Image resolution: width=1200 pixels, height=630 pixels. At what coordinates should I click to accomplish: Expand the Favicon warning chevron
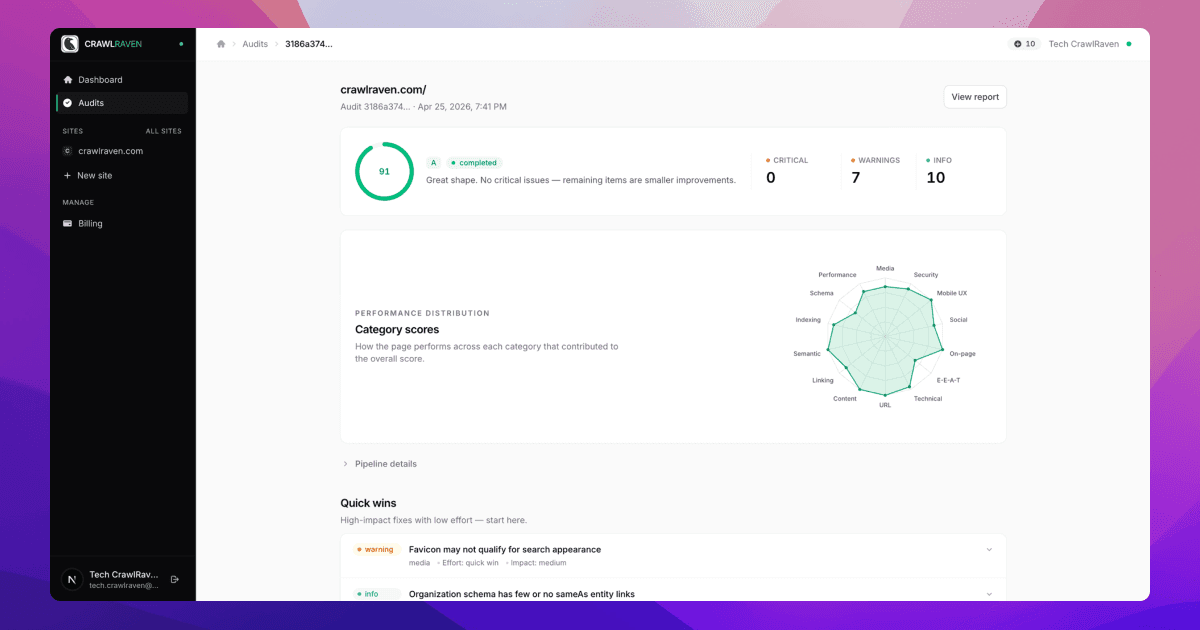tap(989, 549)
